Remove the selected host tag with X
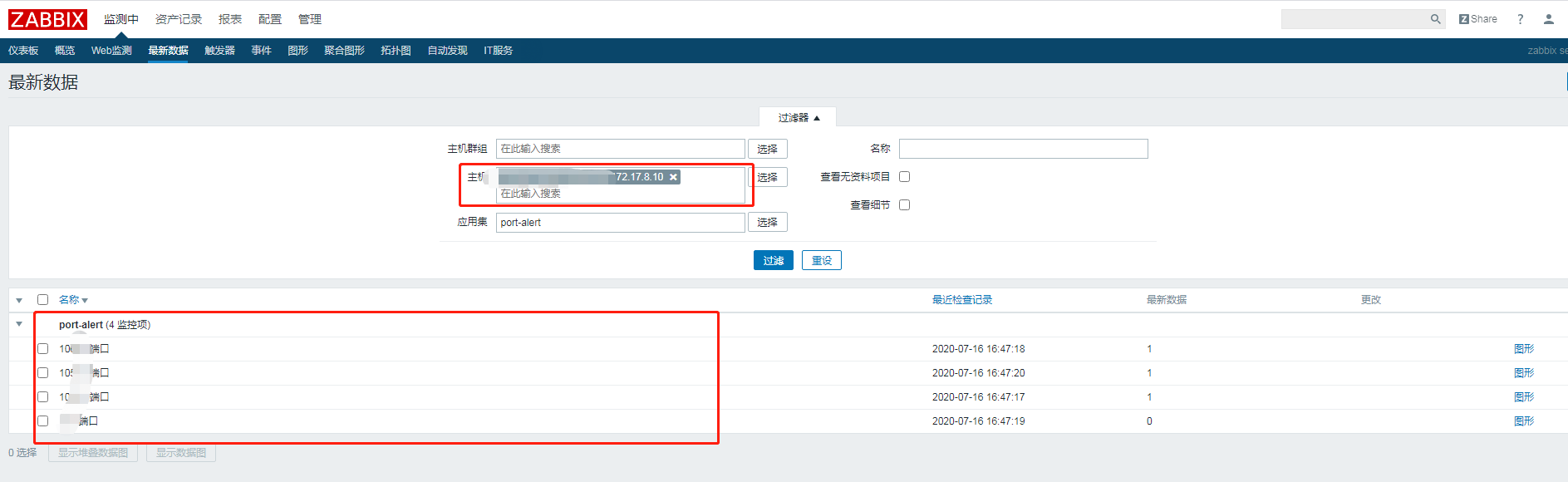Image resolution: width=1568 pixels, height=482 pixels. [673, 177]
